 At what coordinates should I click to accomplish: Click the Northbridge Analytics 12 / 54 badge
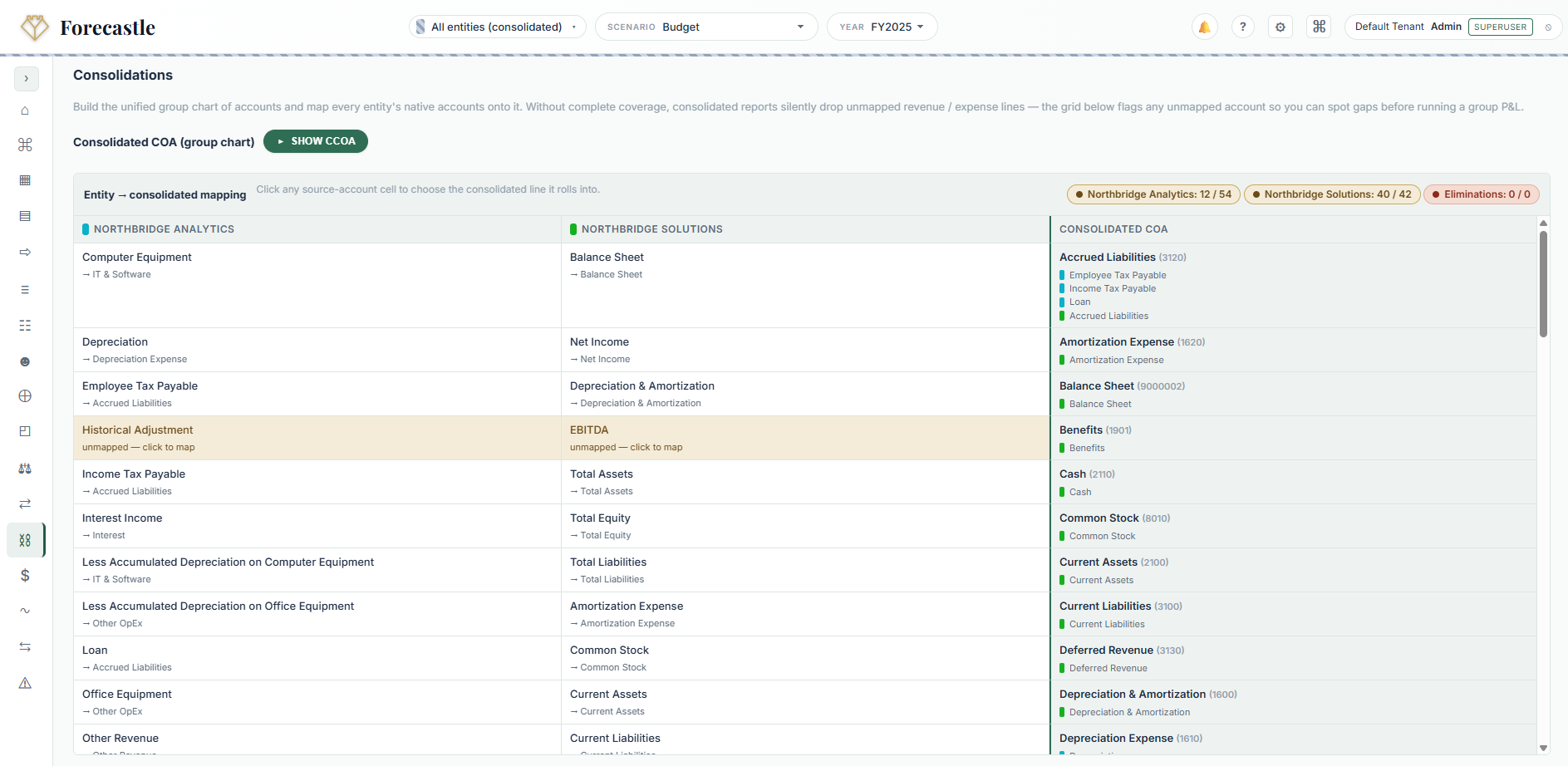[1153, 194]
